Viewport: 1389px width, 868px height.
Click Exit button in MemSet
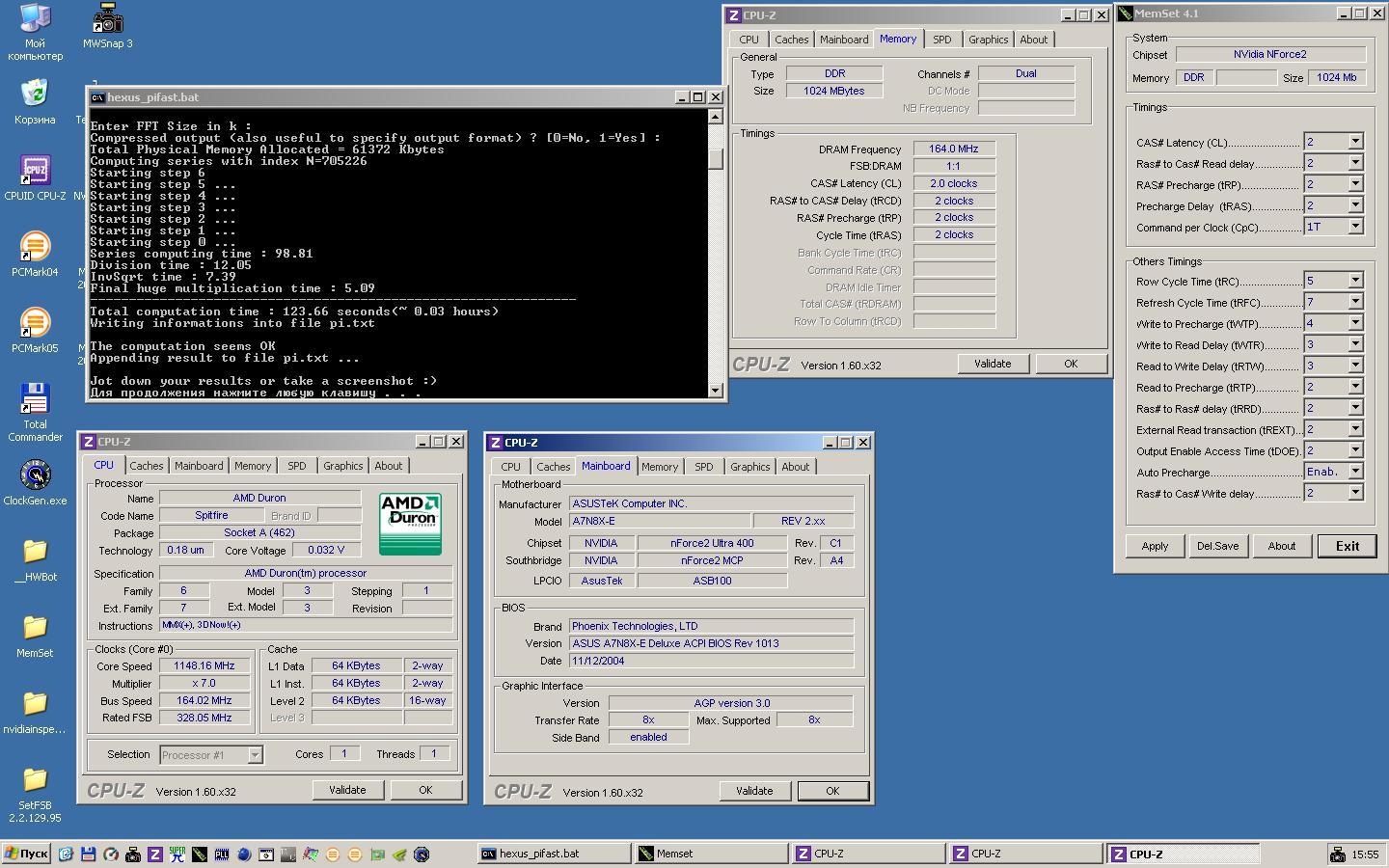tap(1347, 546)
